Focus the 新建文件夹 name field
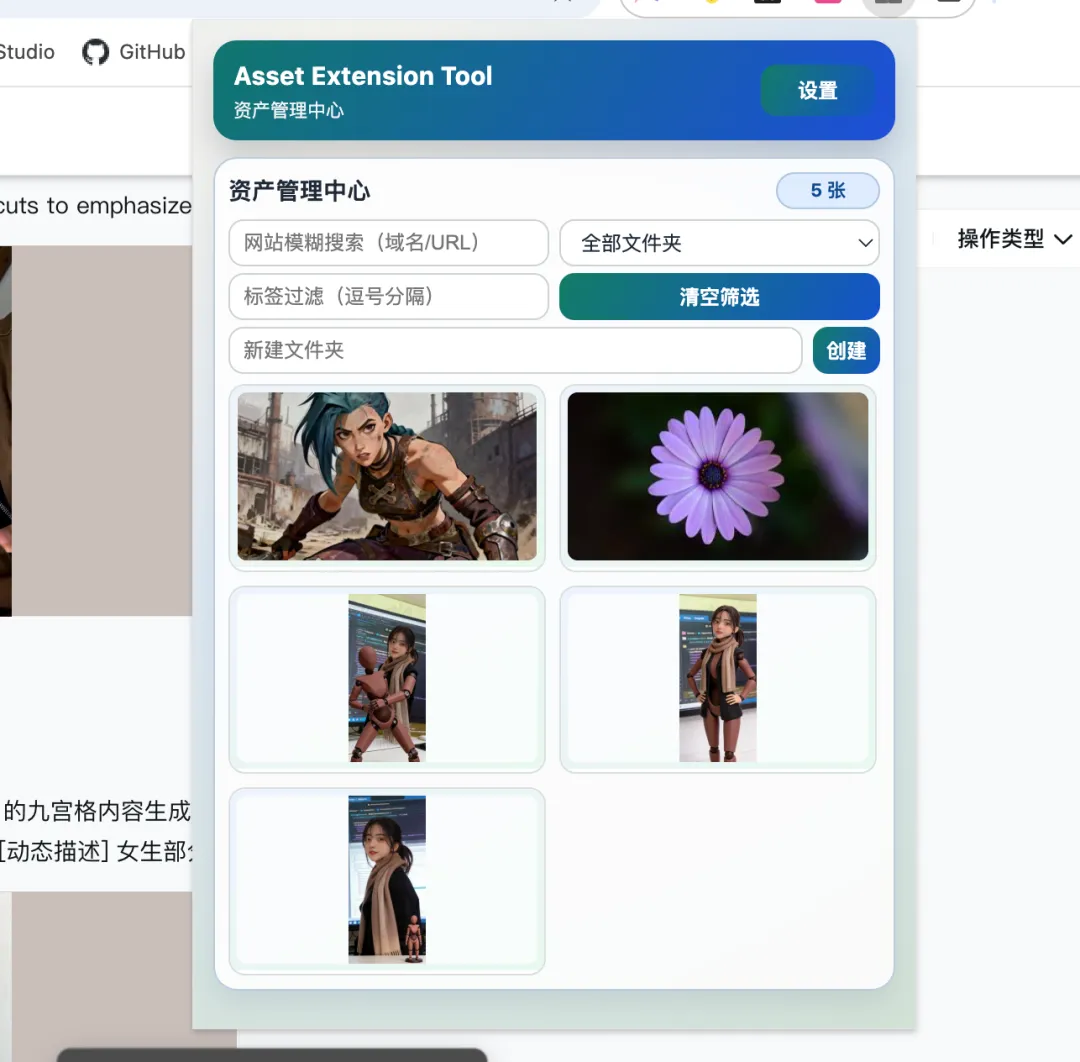This screenshot has height=1062, width=1080. click(515, 351)
